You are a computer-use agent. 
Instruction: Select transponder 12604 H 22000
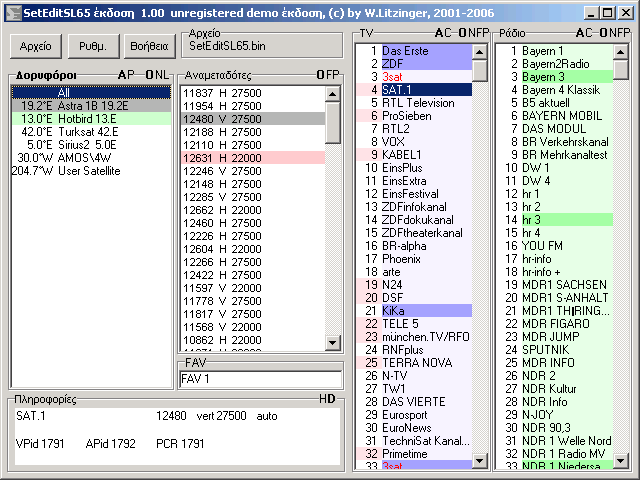253,249
